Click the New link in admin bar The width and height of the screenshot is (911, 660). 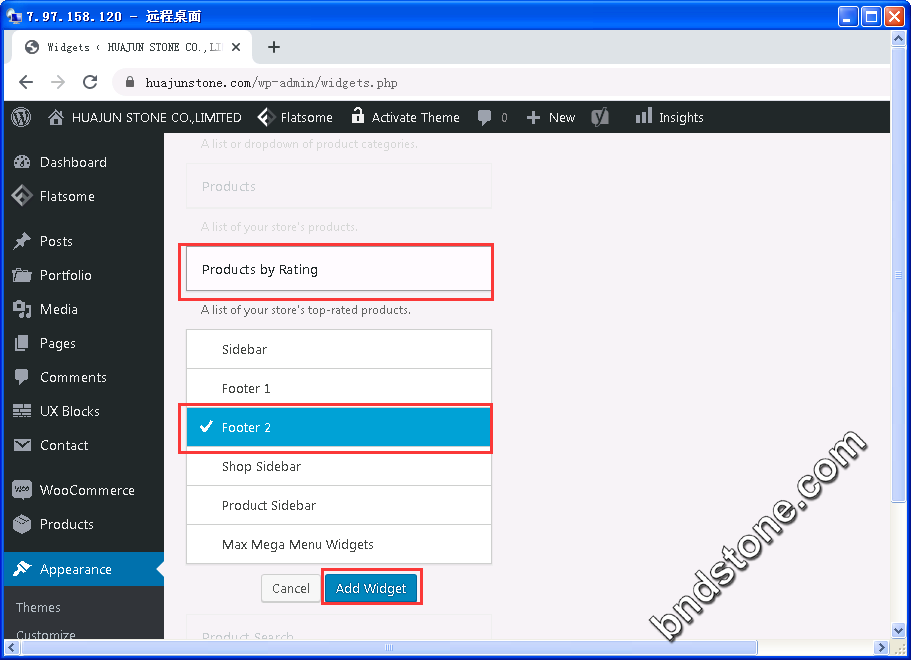[562, 117]
